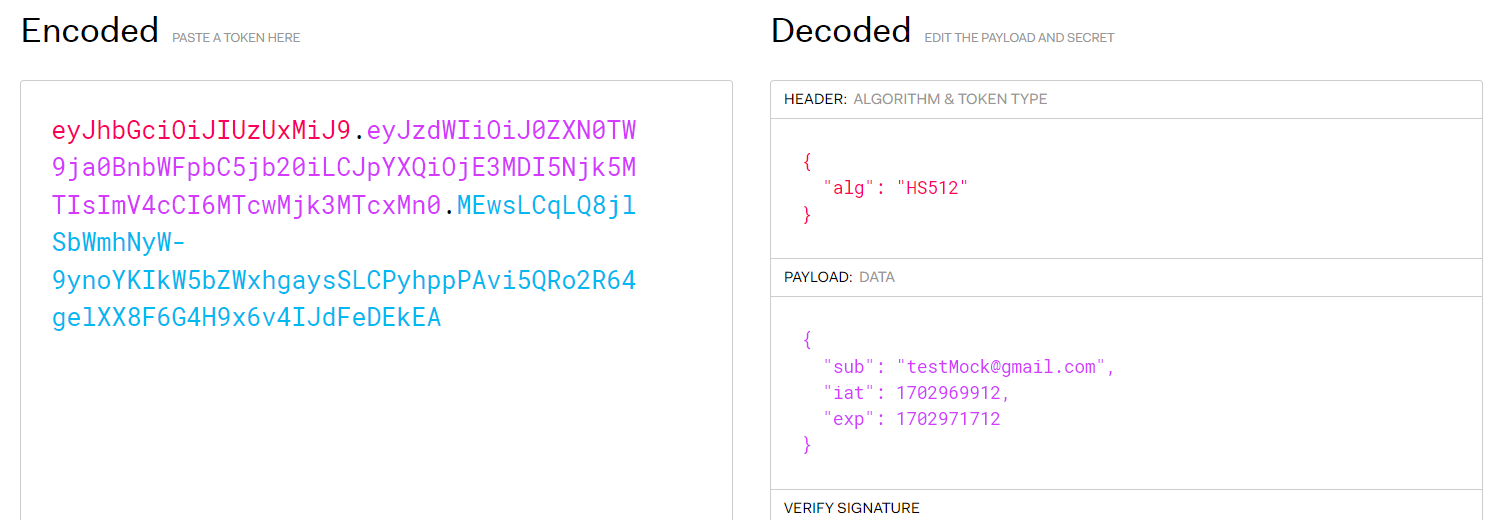Click the blue signature segment of encoded token
The width and height of the screenshot is (1511, 520).
pos(344,262)
